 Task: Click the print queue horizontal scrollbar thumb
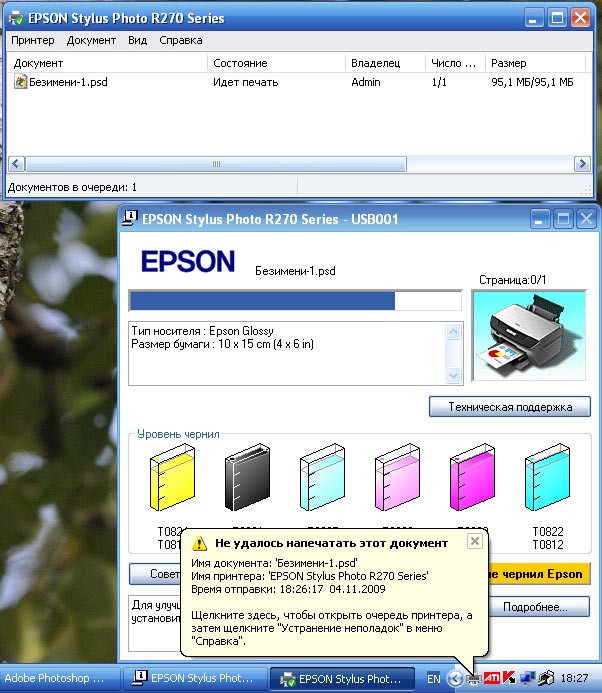click(x=216, y=164)
